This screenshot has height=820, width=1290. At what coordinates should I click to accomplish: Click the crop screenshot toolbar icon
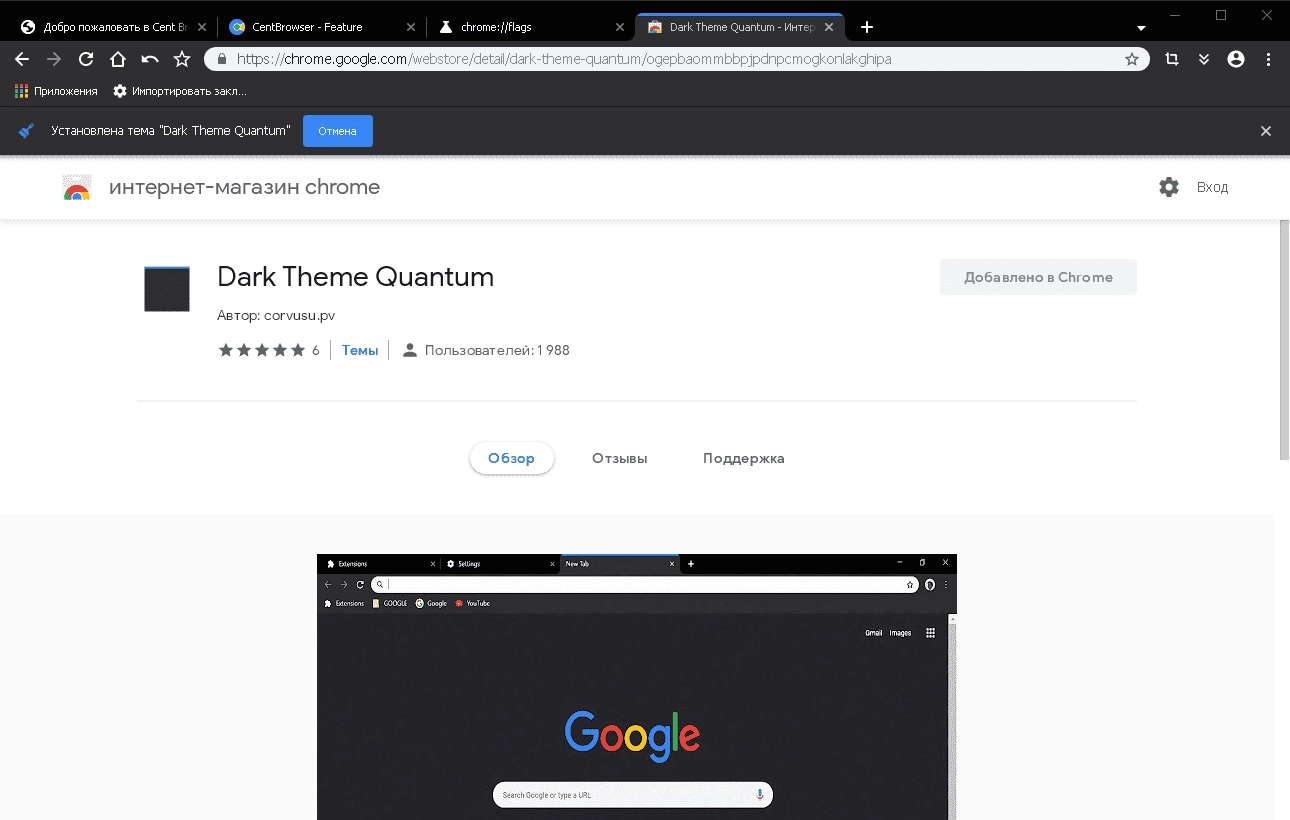point(1172,59)
